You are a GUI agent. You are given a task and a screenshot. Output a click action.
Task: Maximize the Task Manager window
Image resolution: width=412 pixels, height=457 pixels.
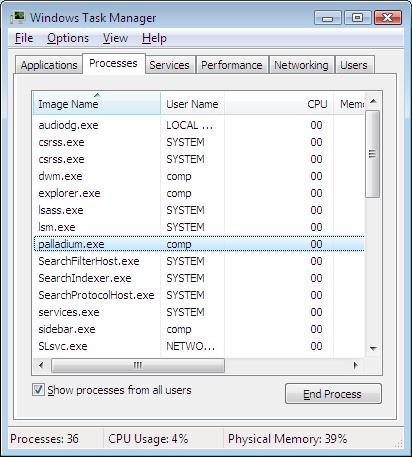(x=357, y=17)
